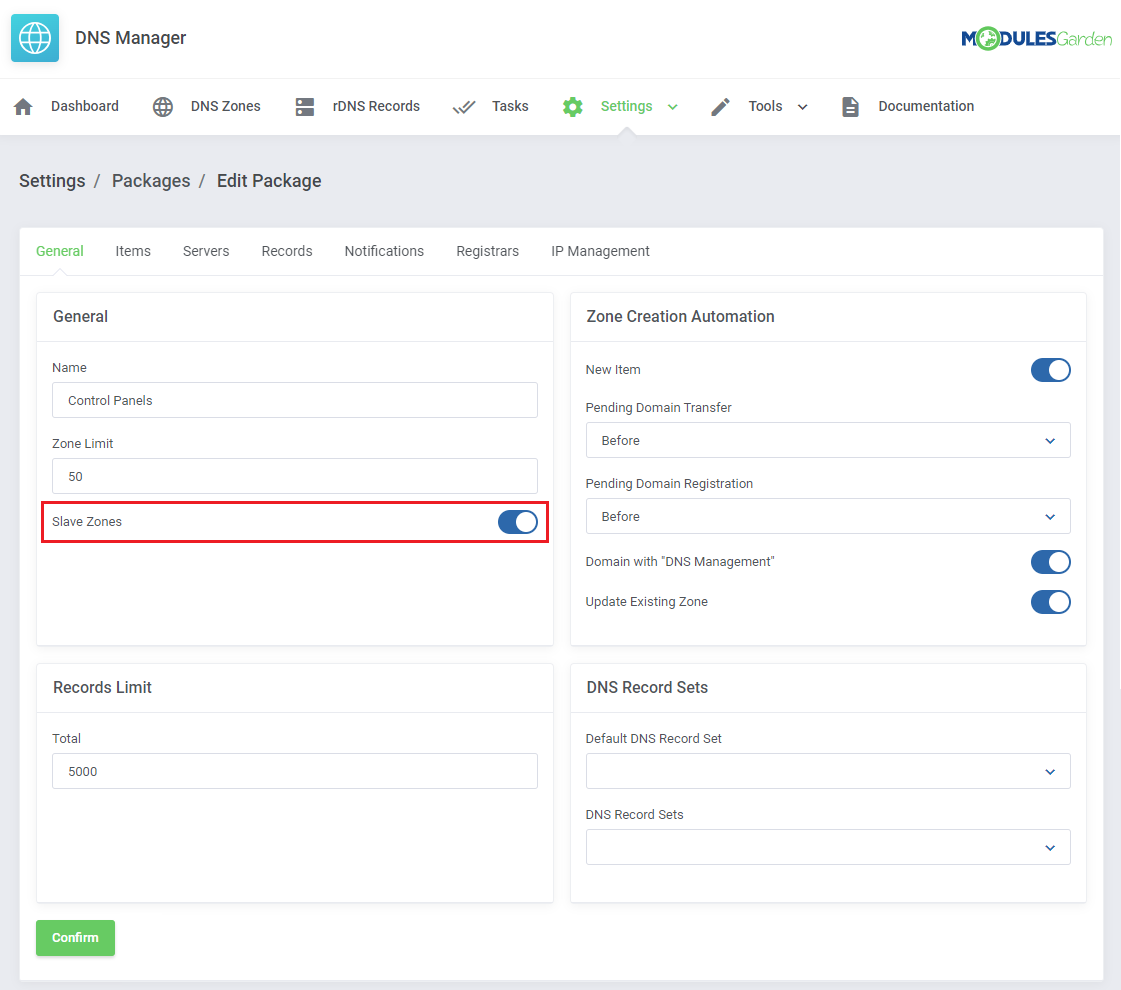Click the Zone Creation Automation heading
The image size is (1121, 990).
(680, 317)
